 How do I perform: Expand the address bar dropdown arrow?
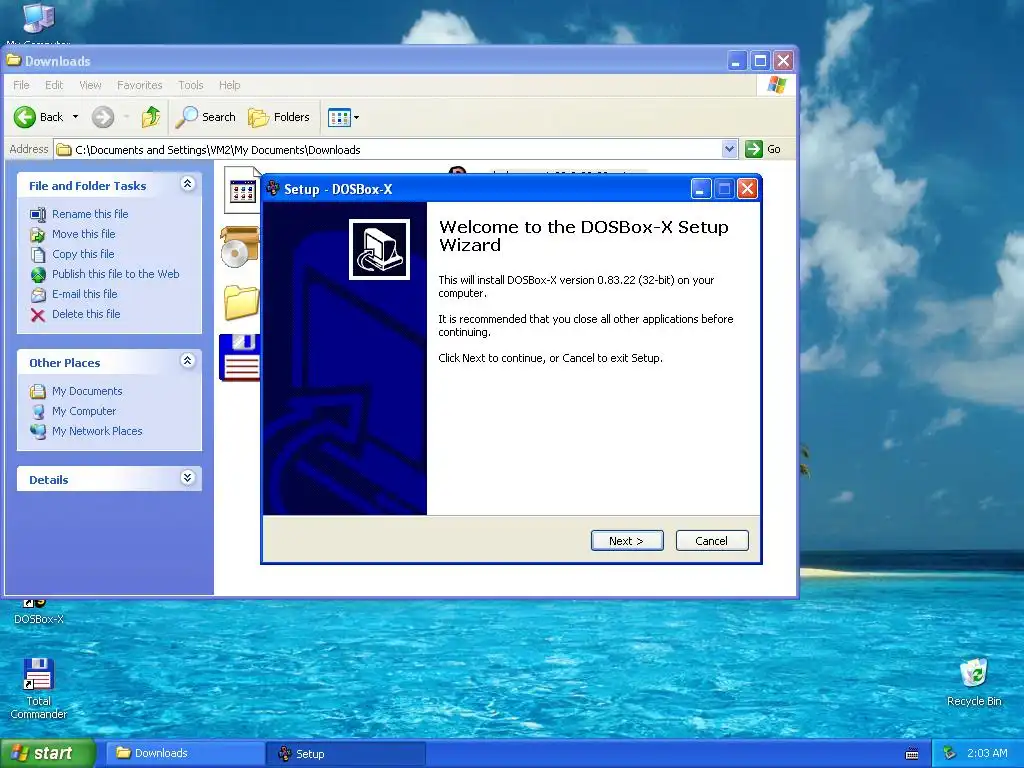729,149
